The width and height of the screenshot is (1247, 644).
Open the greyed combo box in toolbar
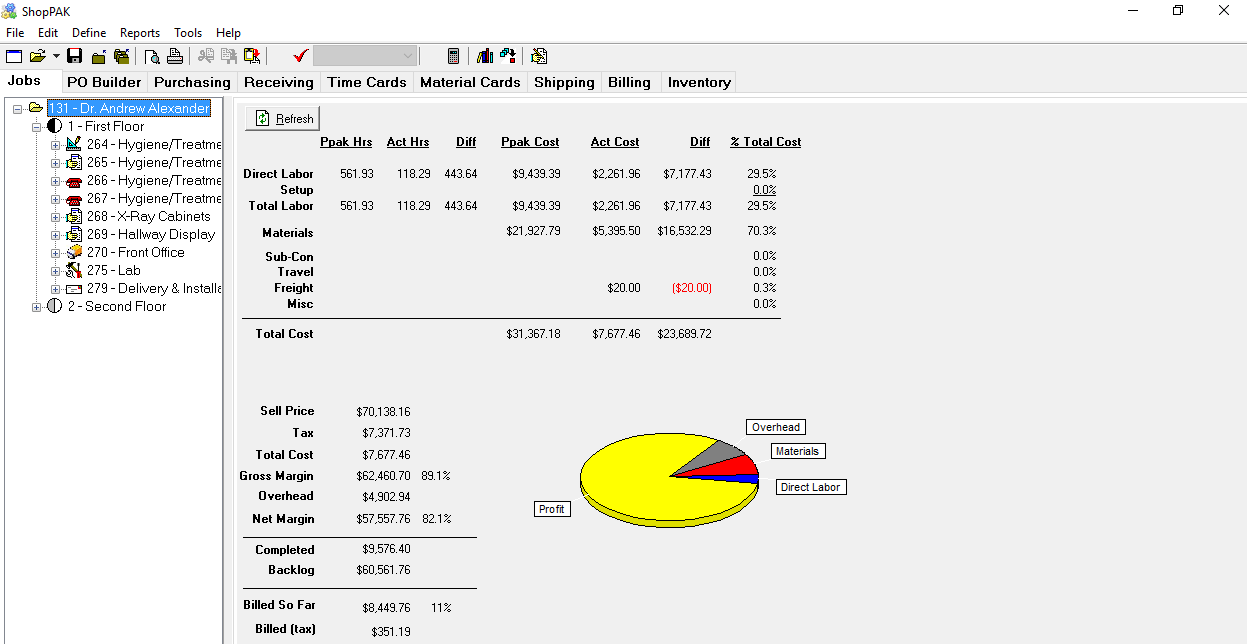point(365,56)
